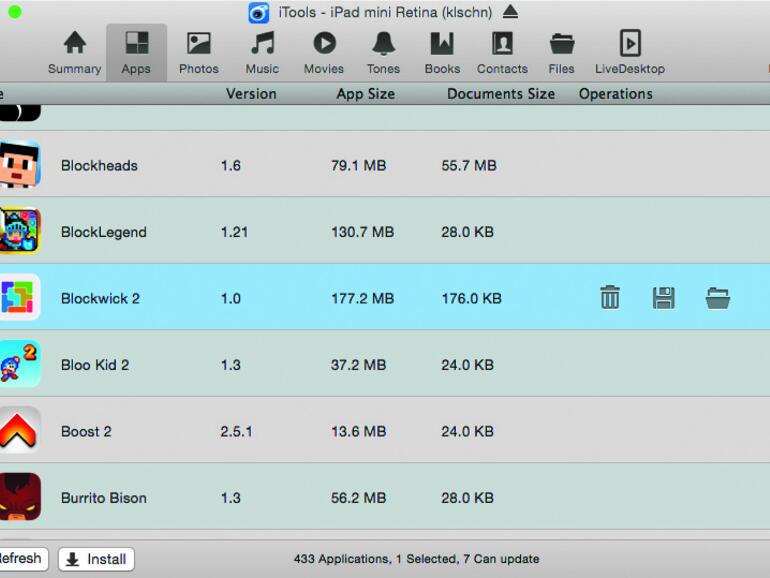
Task: Click the 177.2 MB app size
Action: tap(362, 299)
